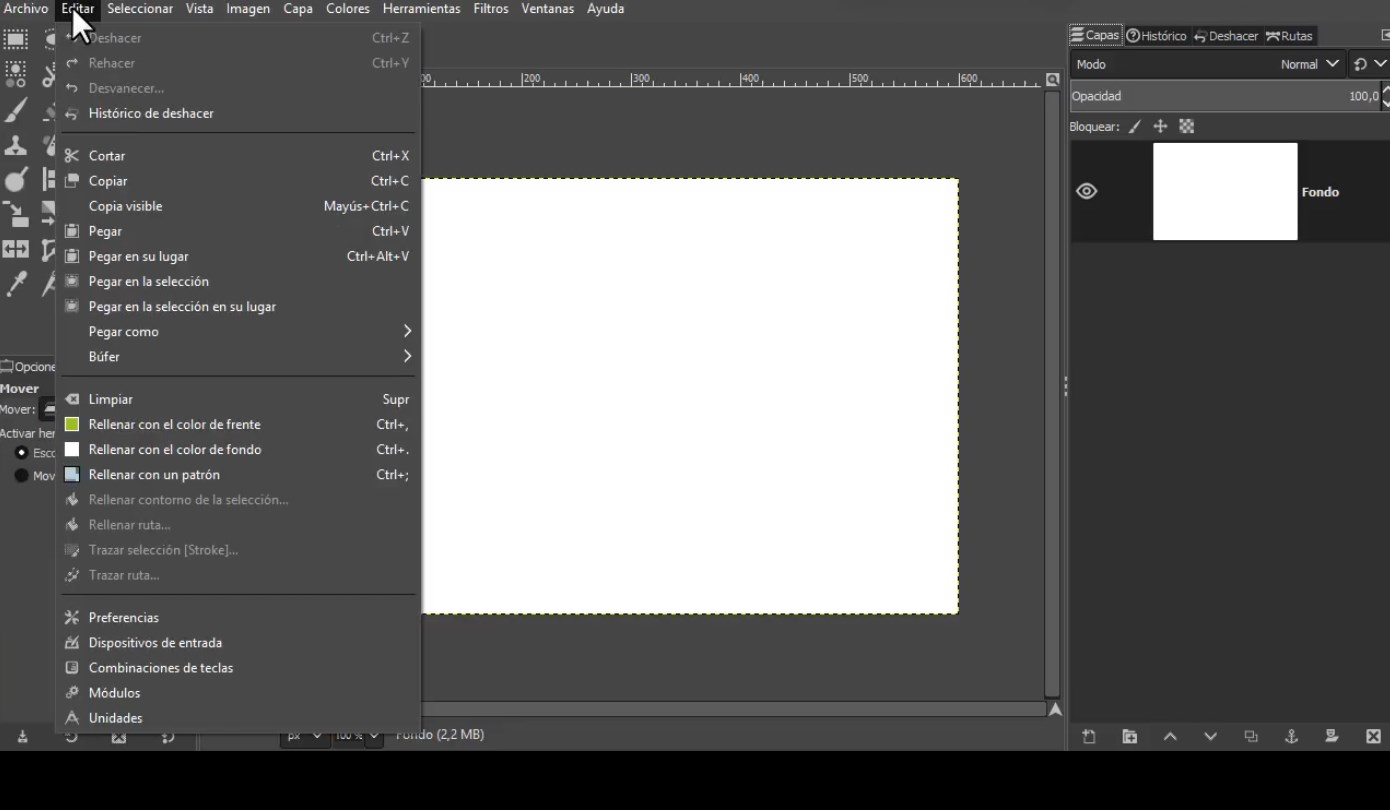Hide the Fondo layer via eye icon

click(1087, 191)
